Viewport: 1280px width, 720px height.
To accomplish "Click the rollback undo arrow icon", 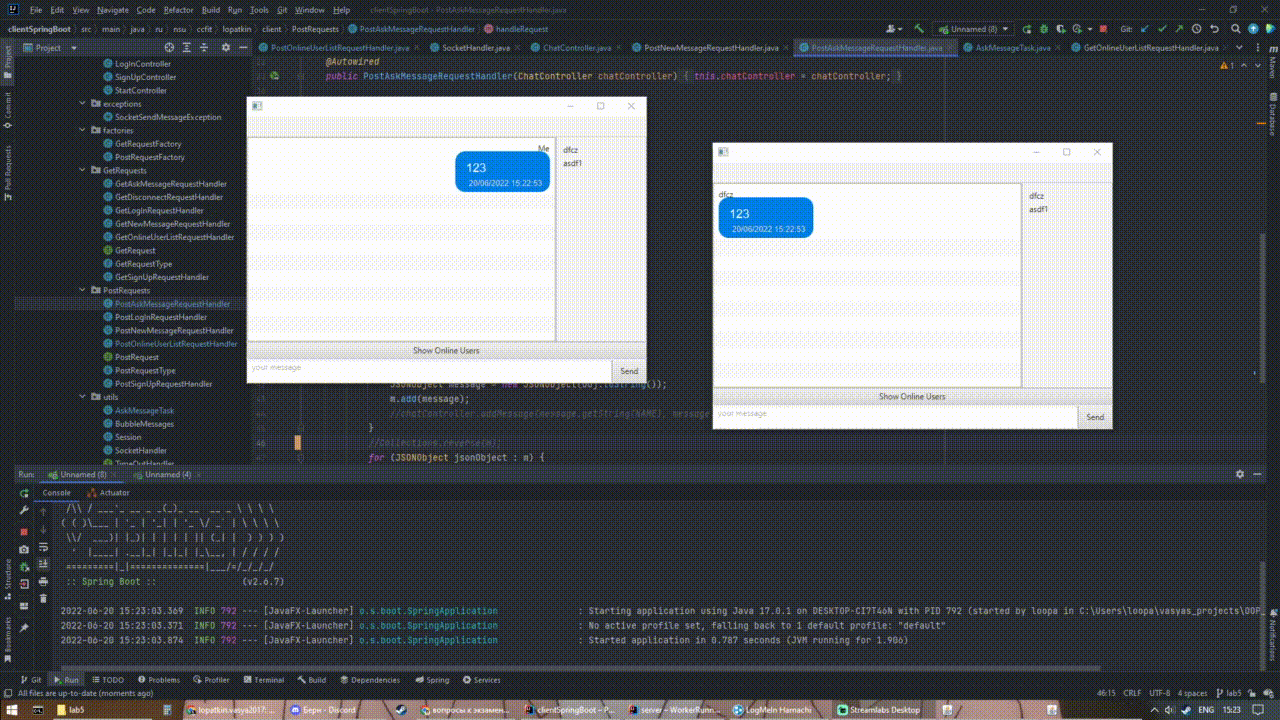I will tap(1214, 29).
